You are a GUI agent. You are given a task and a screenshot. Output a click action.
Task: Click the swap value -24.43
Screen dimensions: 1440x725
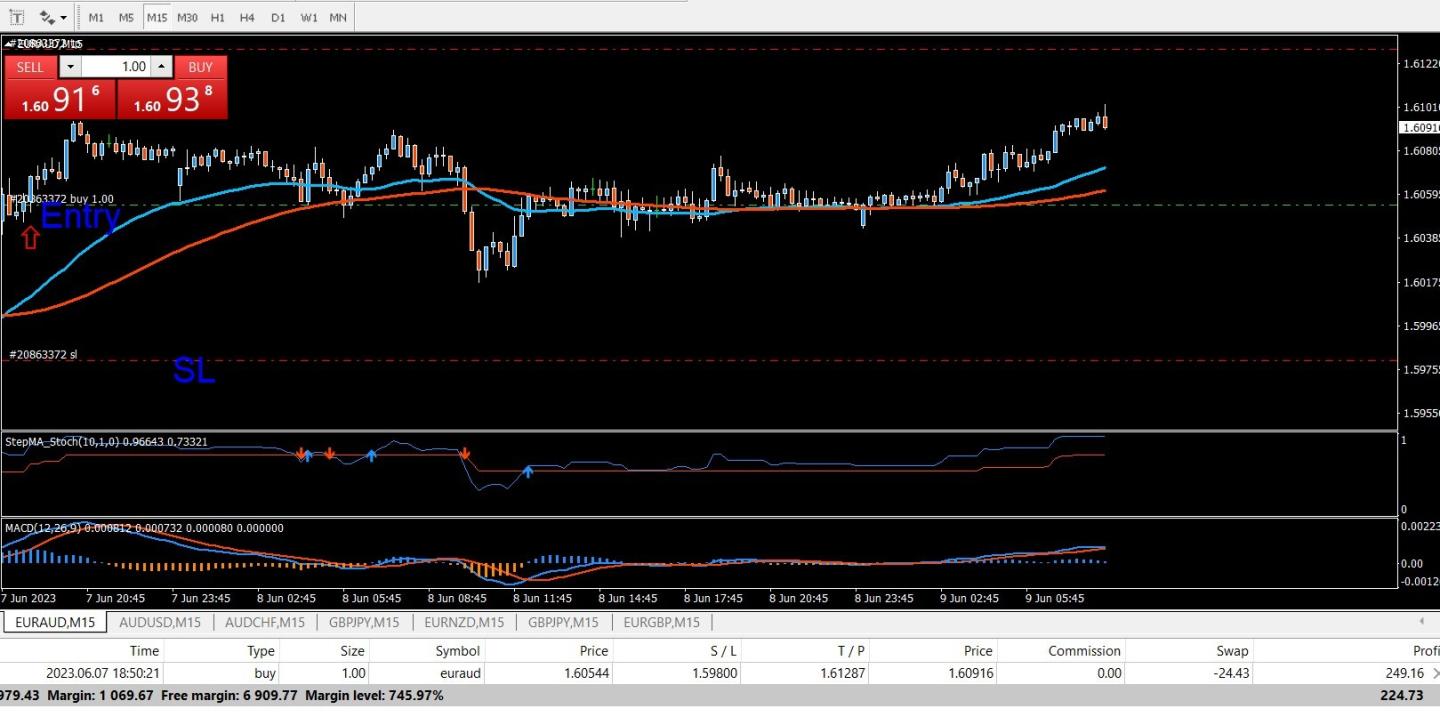(1230, 673)
